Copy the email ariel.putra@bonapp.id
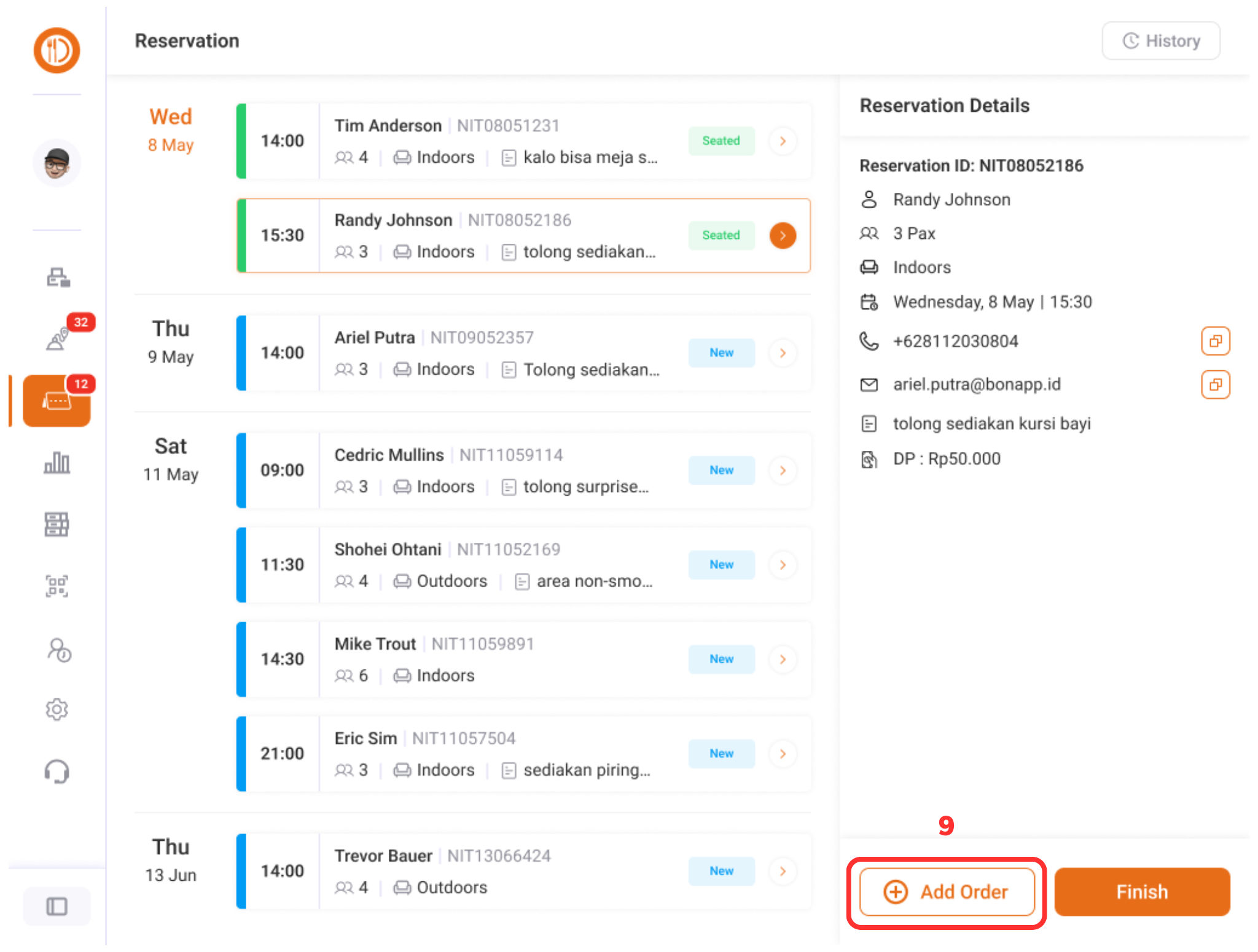The width and height of the screenshot is (1258, 952). point(1215,384)
